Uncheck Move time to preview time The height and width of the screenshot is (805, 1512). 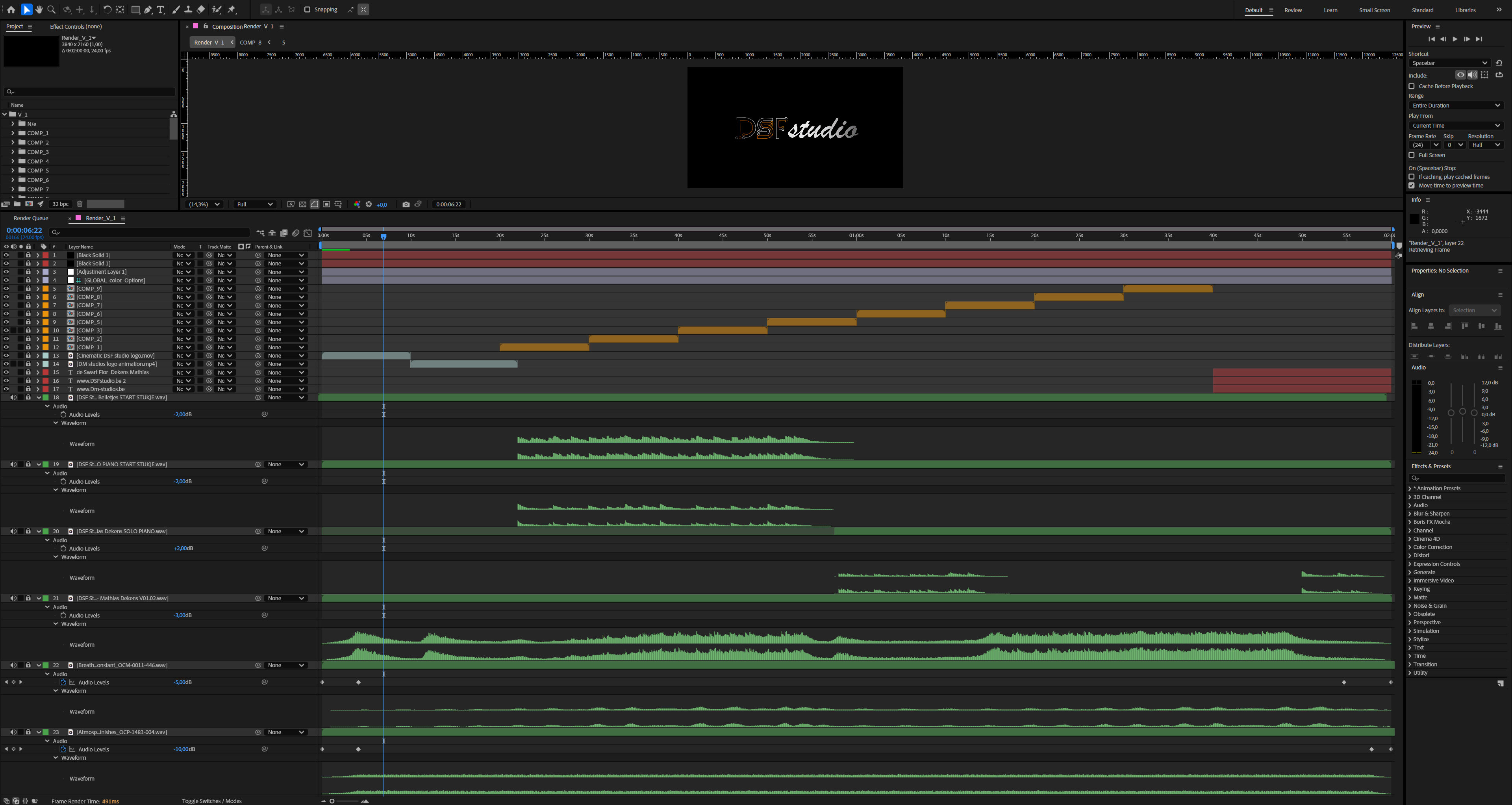(1412, 185)
